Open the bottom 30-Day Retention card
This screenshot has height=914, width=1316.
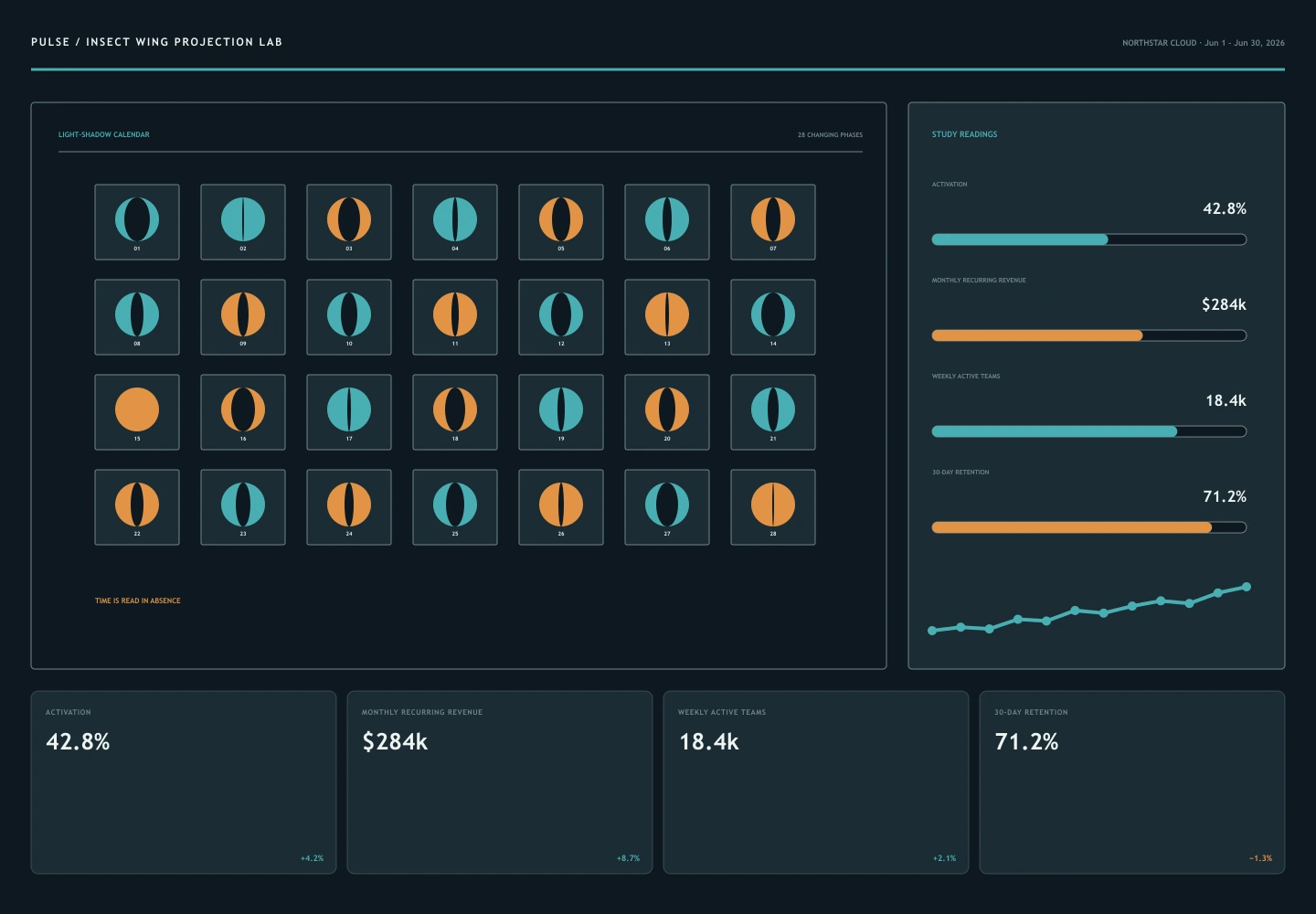click(x=1132, y=782)
